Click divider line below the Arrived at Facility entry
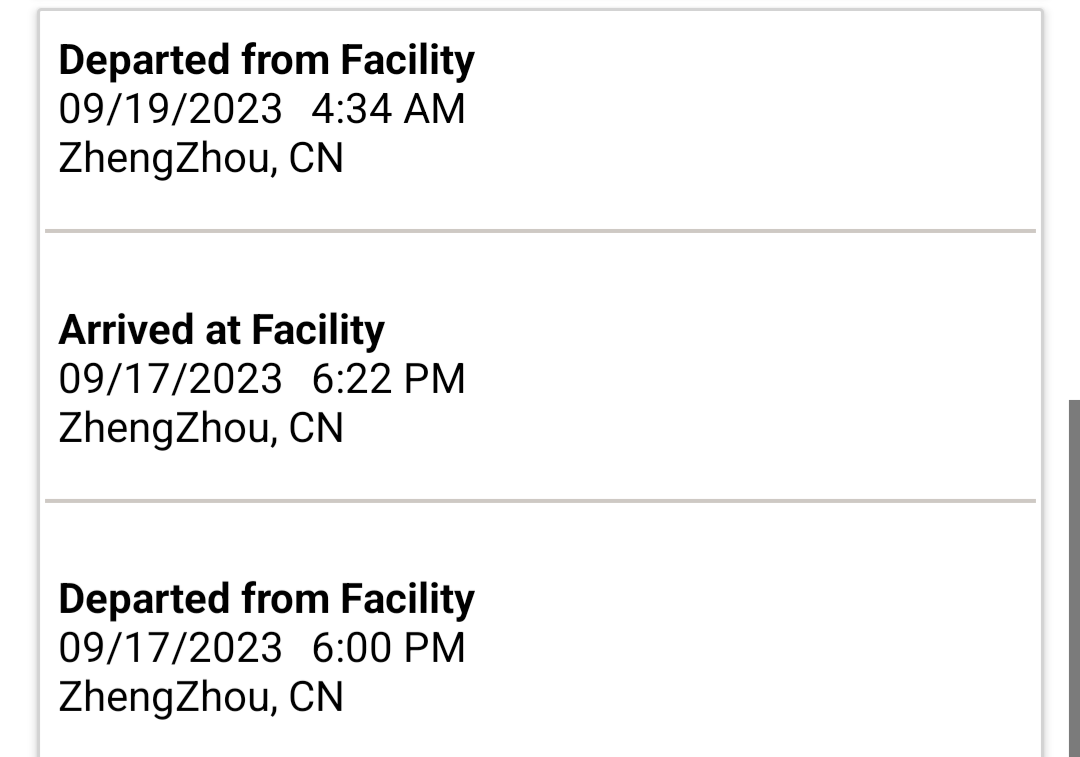This screenshot has height=757, width=1080. (540, 500)
